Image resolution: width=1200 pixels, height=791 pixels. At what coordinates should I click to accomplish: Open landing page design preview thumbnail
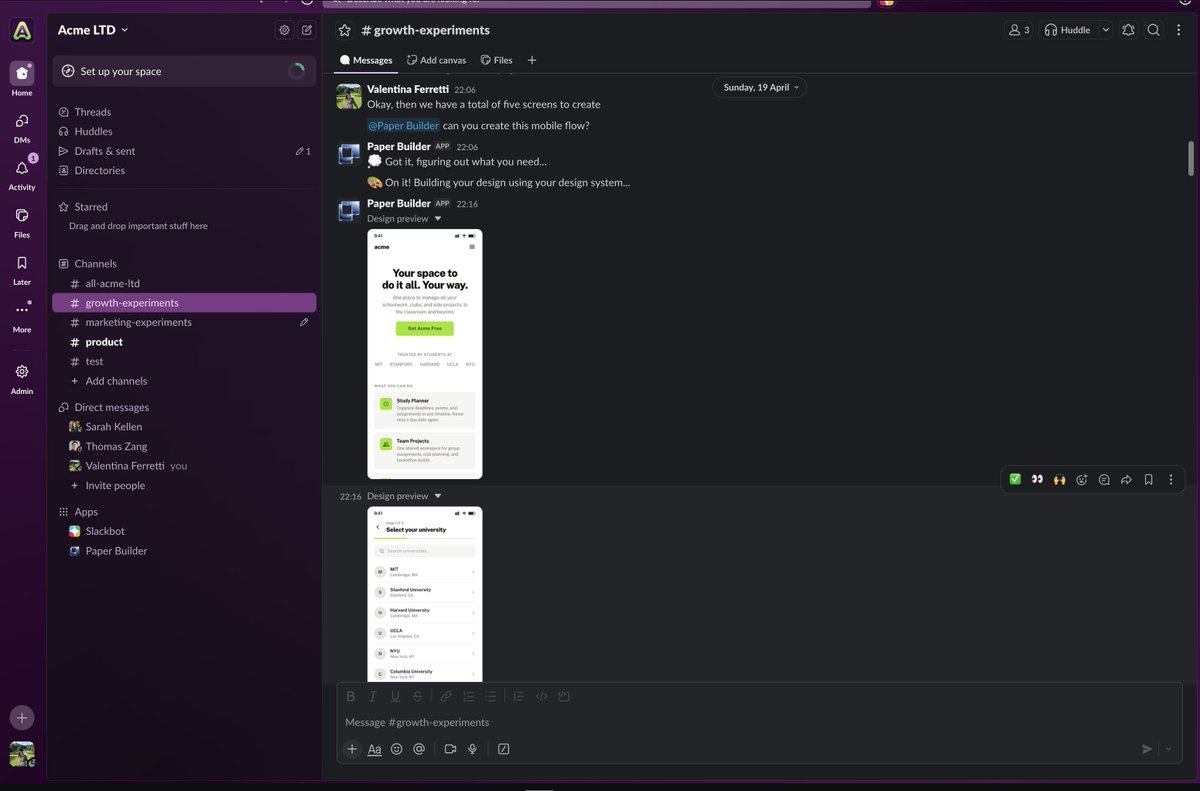[x=425, y=354]
